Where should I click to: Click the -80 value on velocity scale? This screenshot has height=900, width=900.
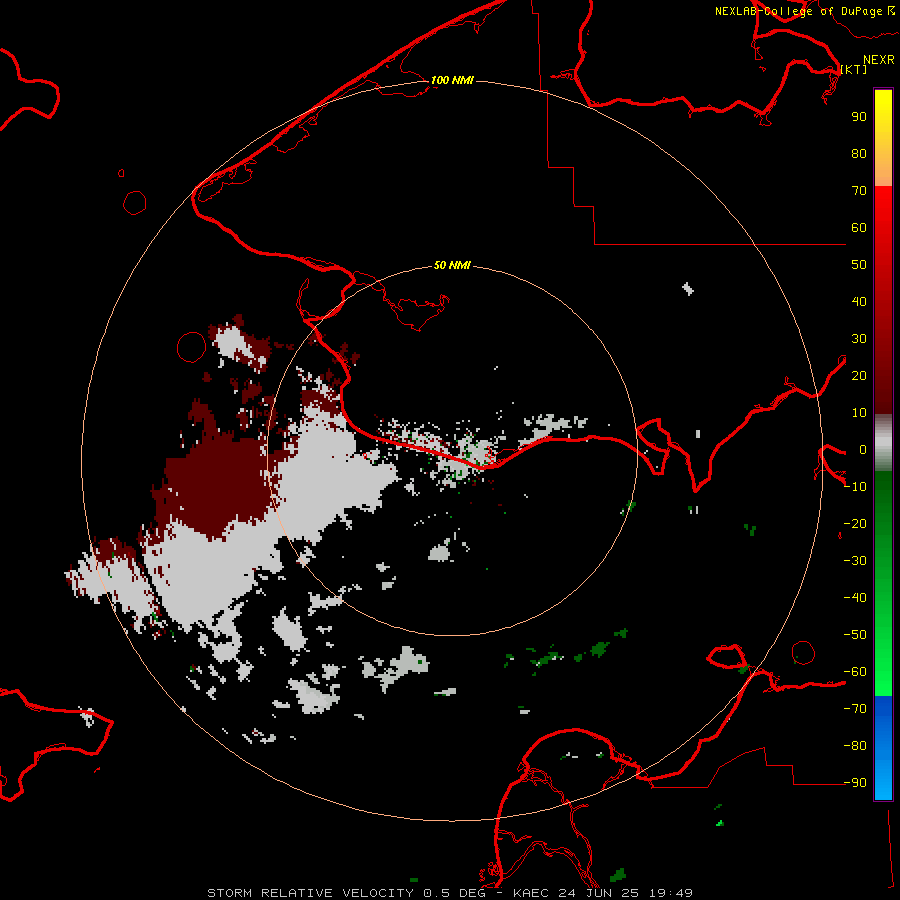click(x=855, y=746)
